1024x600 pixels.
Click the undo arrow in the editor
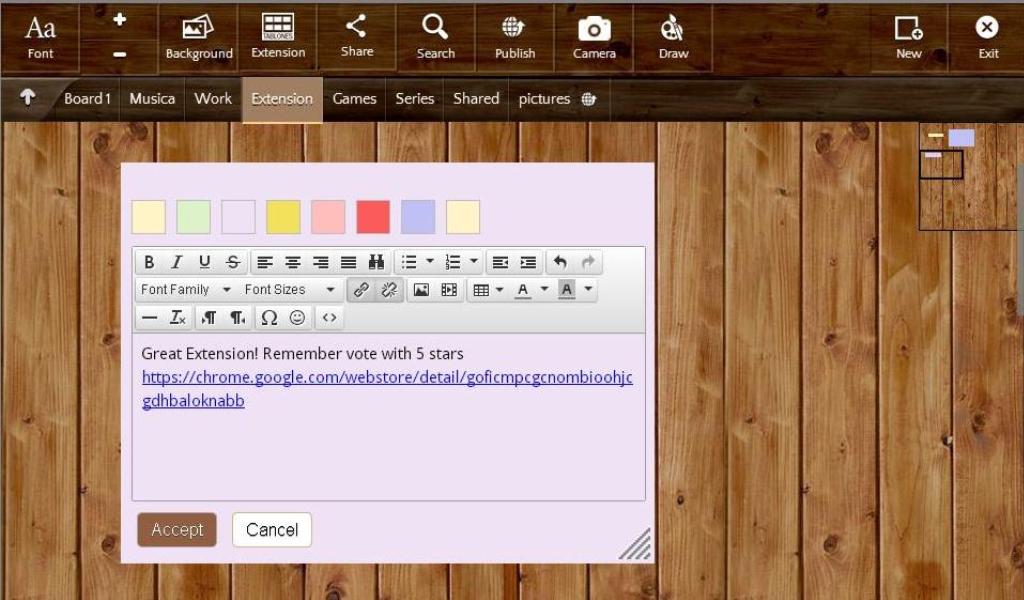(x=560, y=262)
